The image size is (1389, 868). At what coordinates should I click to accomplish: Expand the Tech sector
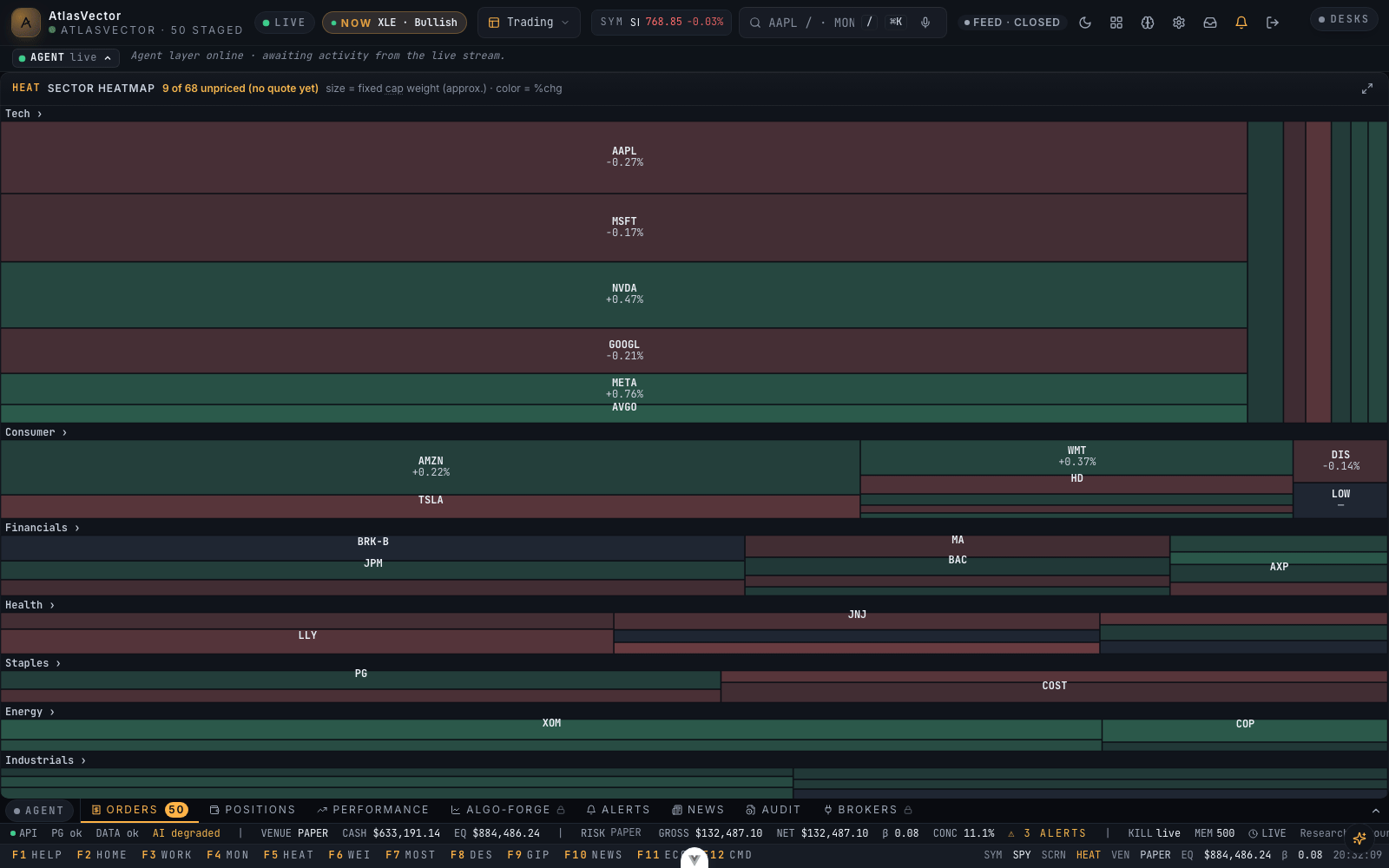tap(23, 114)
